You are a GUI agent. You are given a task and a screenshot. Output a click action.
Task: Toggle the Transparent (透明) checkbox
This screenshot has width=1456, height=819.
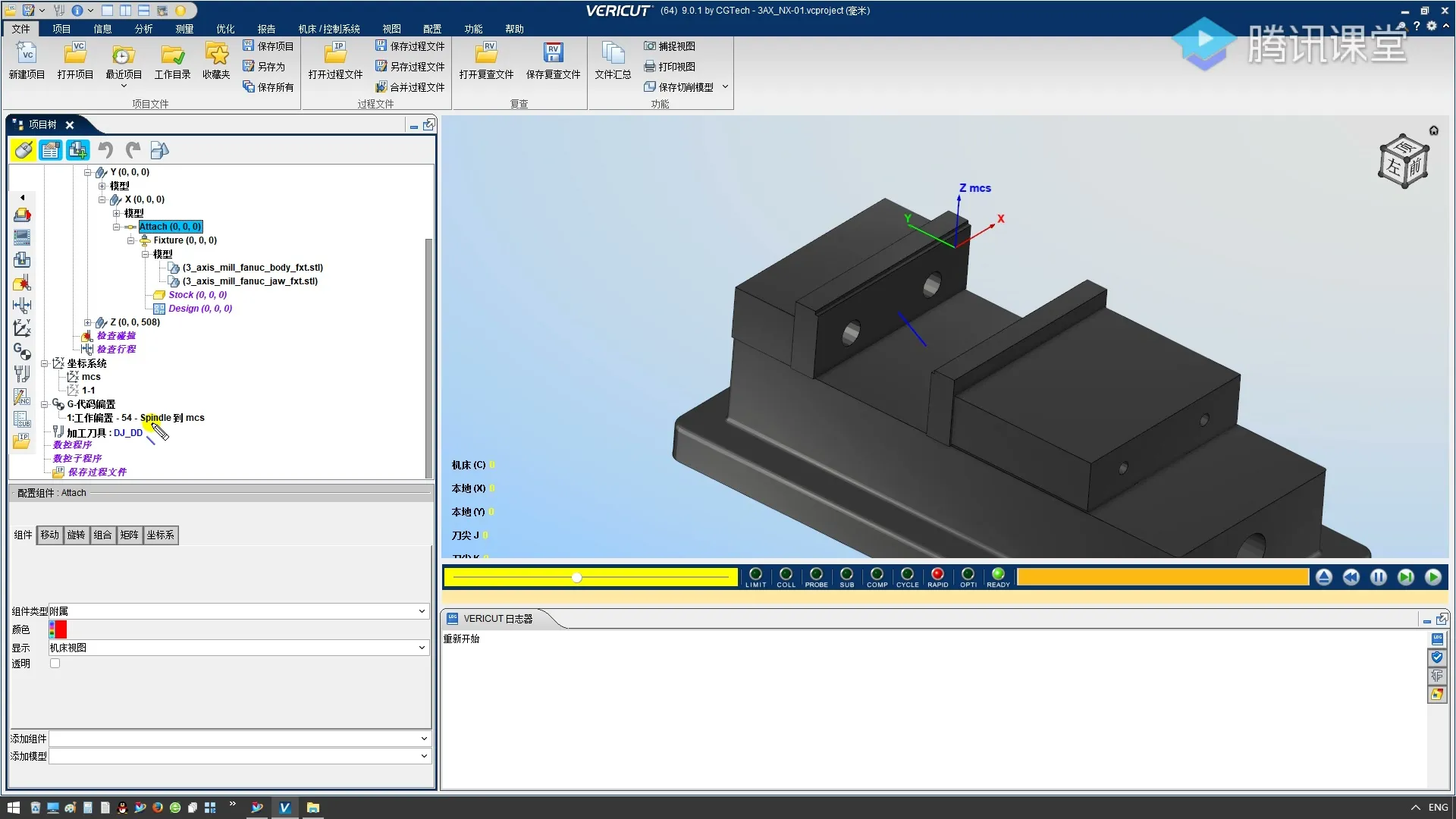[x=55, y=664]
